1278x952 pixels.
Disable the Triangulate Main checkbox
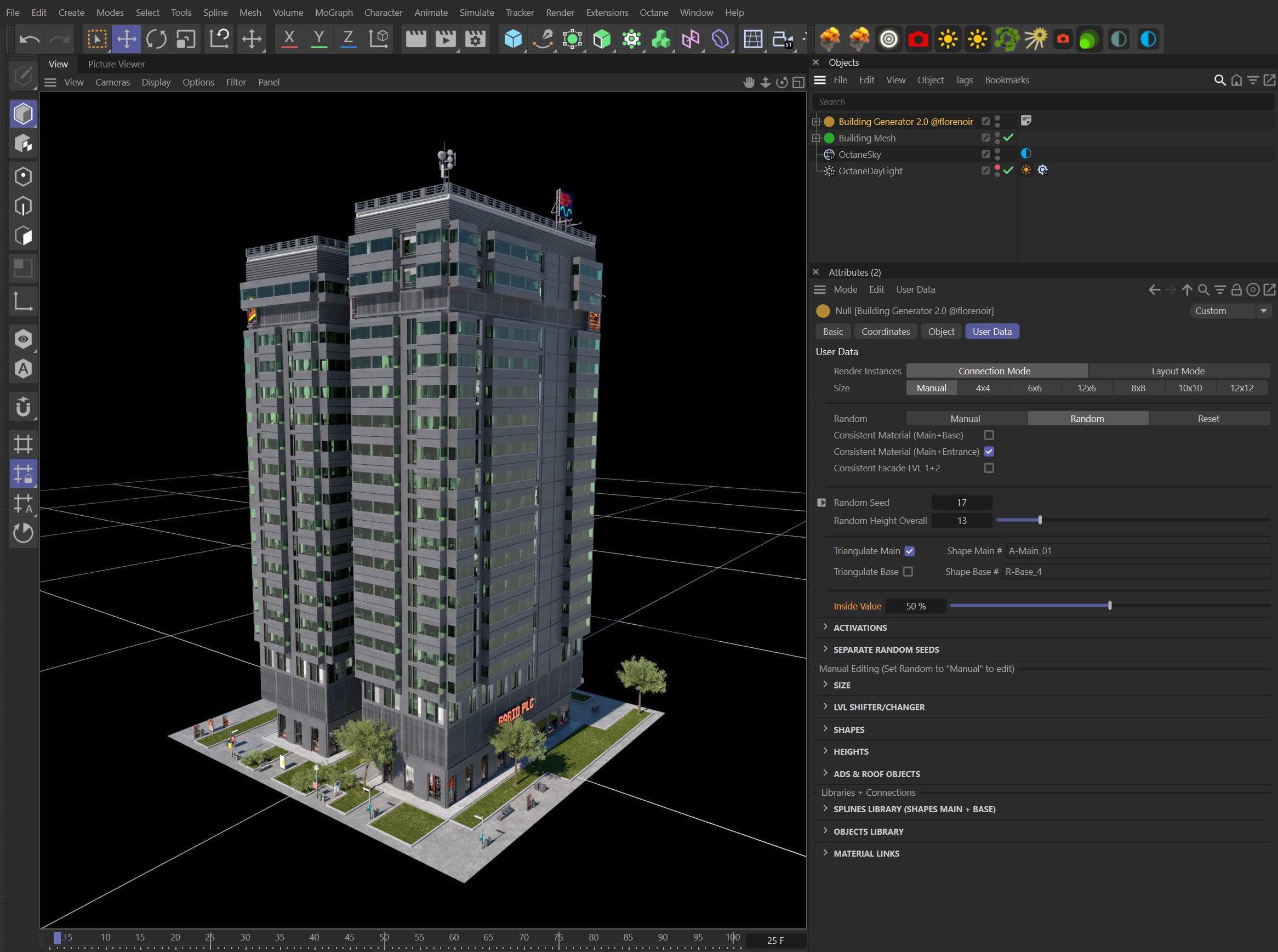pos(909,551)
